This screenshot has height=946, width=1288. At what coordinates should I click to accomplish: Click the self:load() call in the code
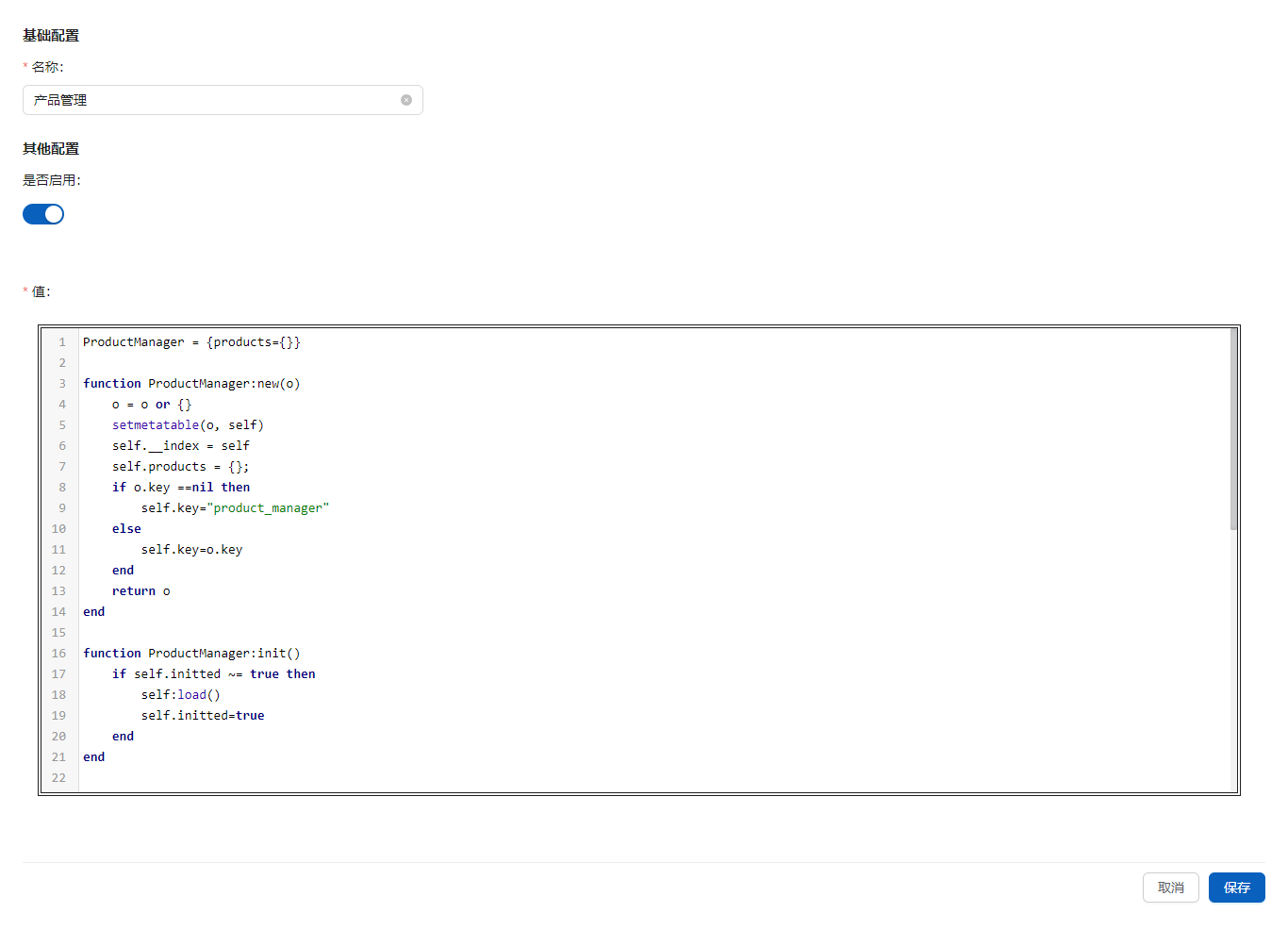[x=180, y=695]
